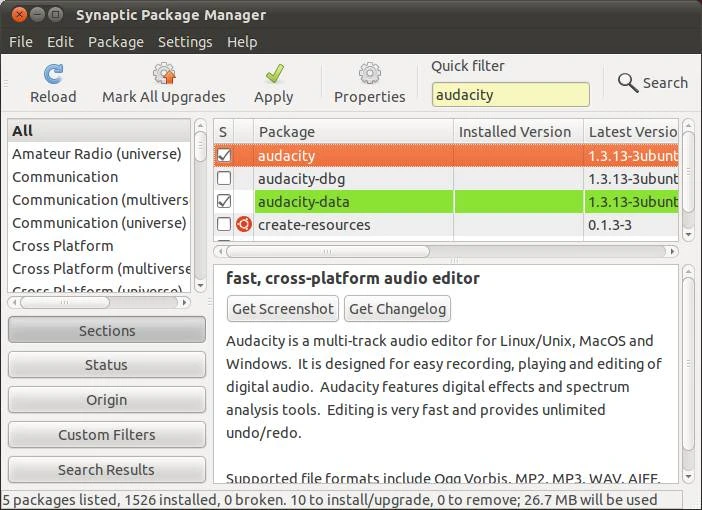Click the status bar package summary text
Screen dimensions: 702x510
tap(330, 499)
